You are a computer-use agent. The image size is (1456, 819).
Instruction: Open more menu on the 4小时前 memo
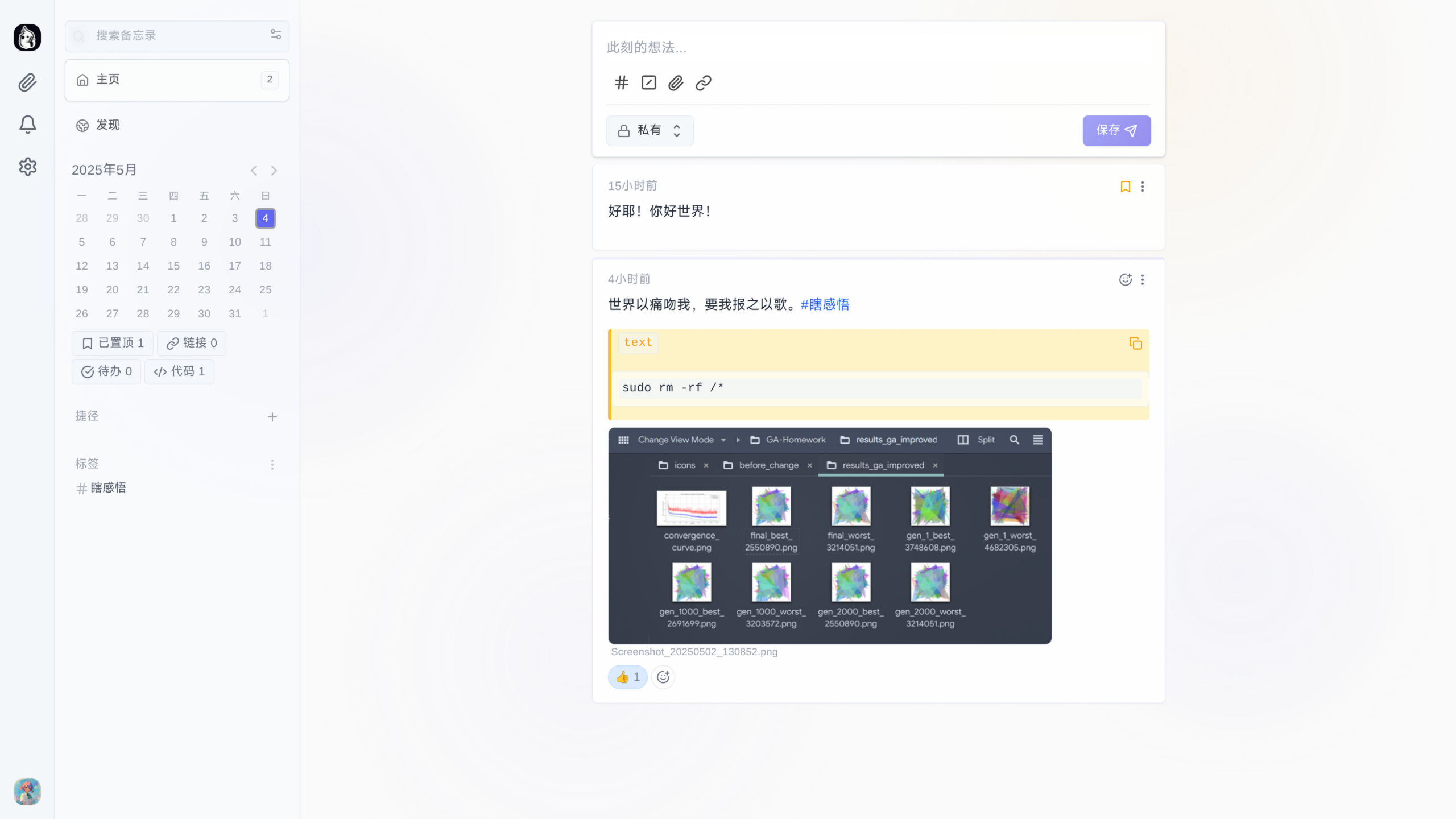(x=1142, y=279)
